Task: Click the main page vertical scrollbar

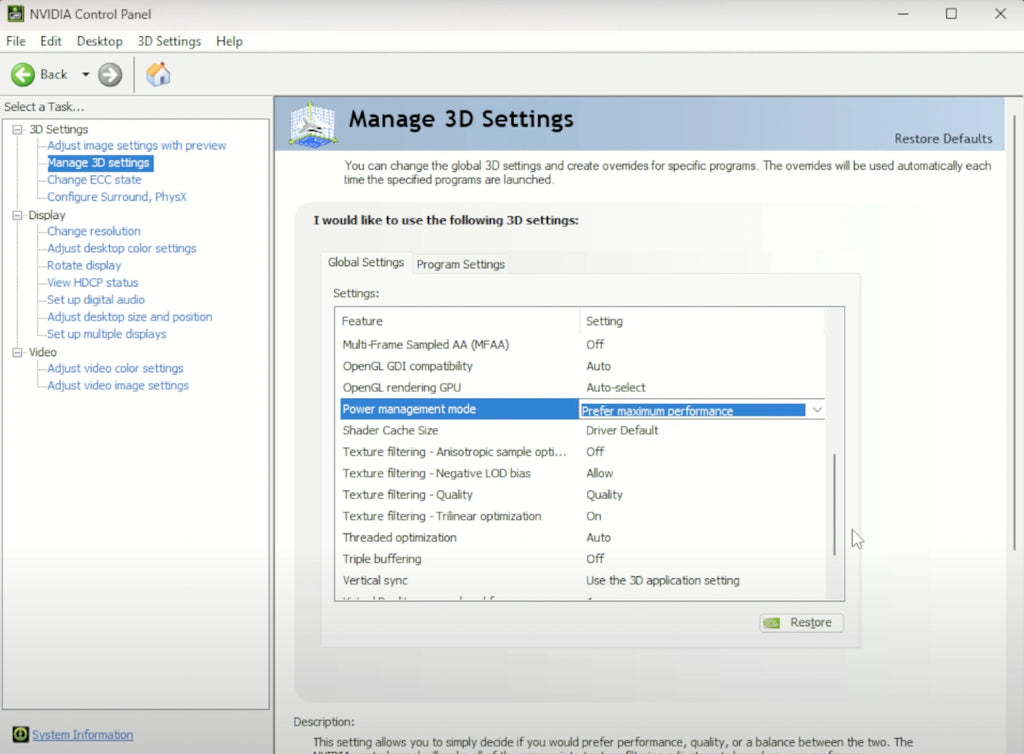Action: pos(1014,333)
